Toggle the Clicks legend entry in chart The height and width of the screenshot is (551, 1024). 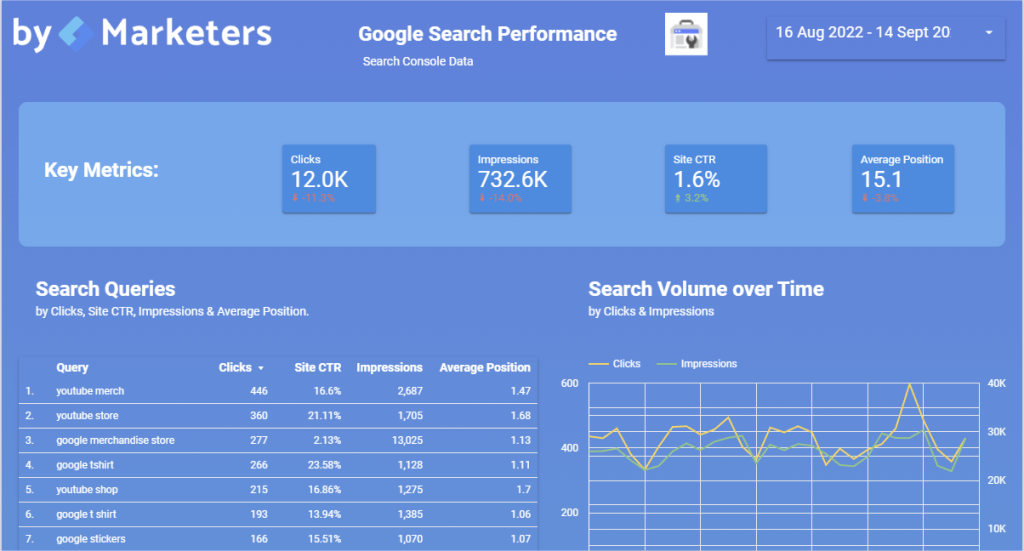coord(615,364)
